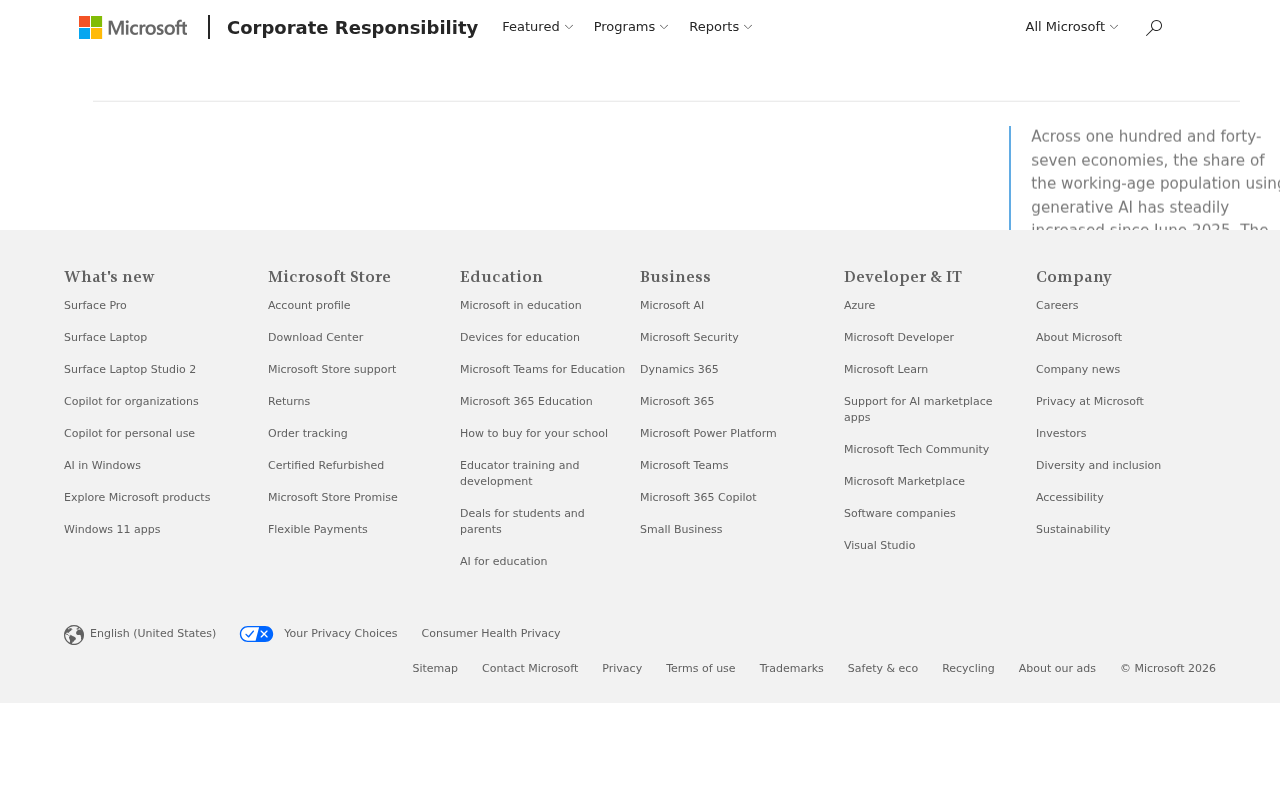Open the Sitemap link
This screenshot has width=1280, height=800.
[x=435, y=669]
